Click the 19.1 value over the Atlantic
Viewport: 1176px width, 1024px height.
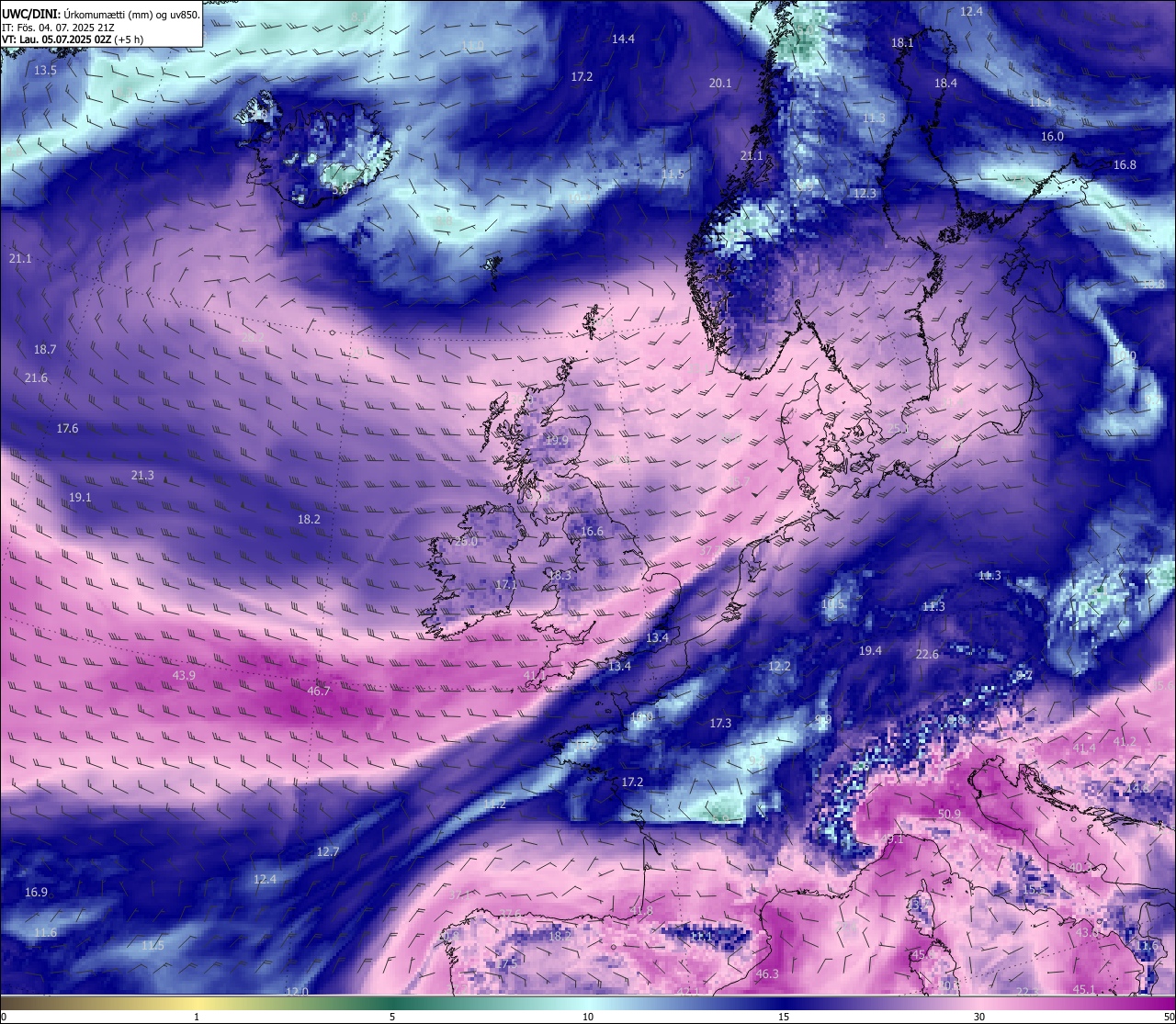(80, 498)
